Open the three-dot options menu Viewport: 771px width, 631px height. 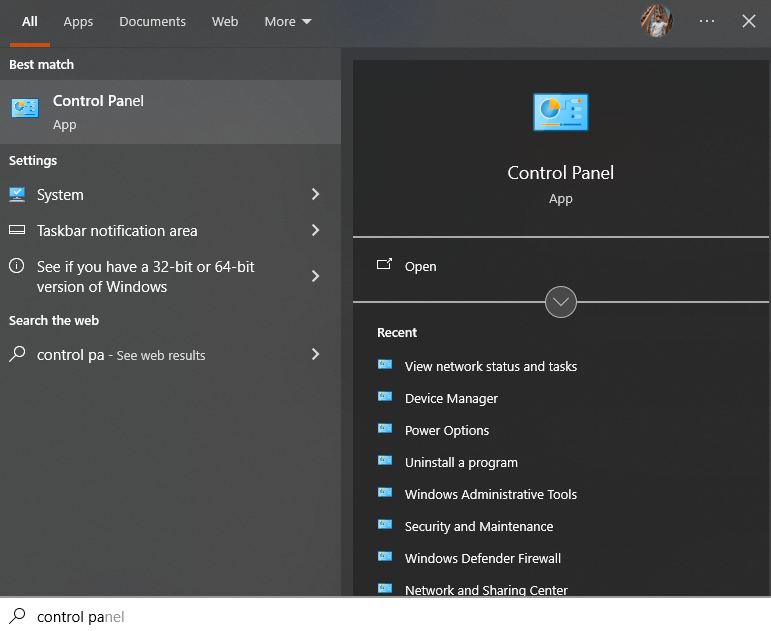pos(707,21)
